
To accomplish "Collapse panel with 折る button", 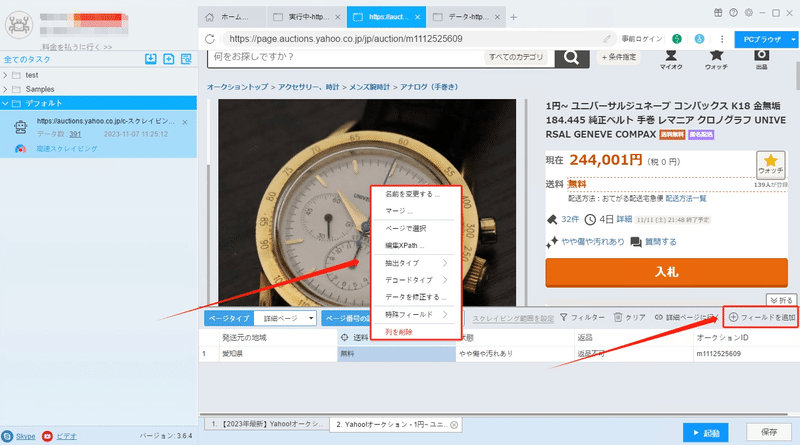I will coord(781,300).
